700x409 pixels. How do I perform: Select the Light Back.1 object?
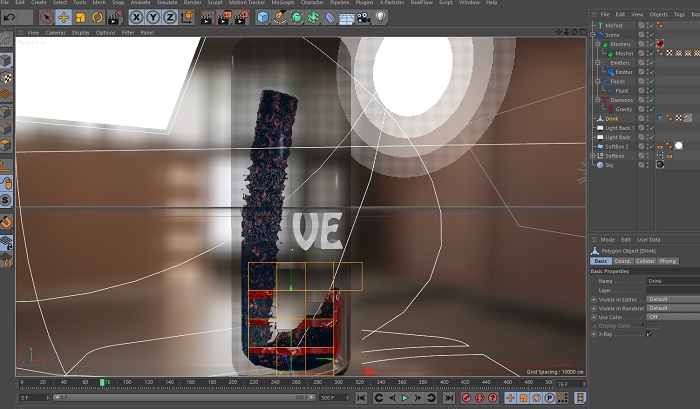coord(620,128)
